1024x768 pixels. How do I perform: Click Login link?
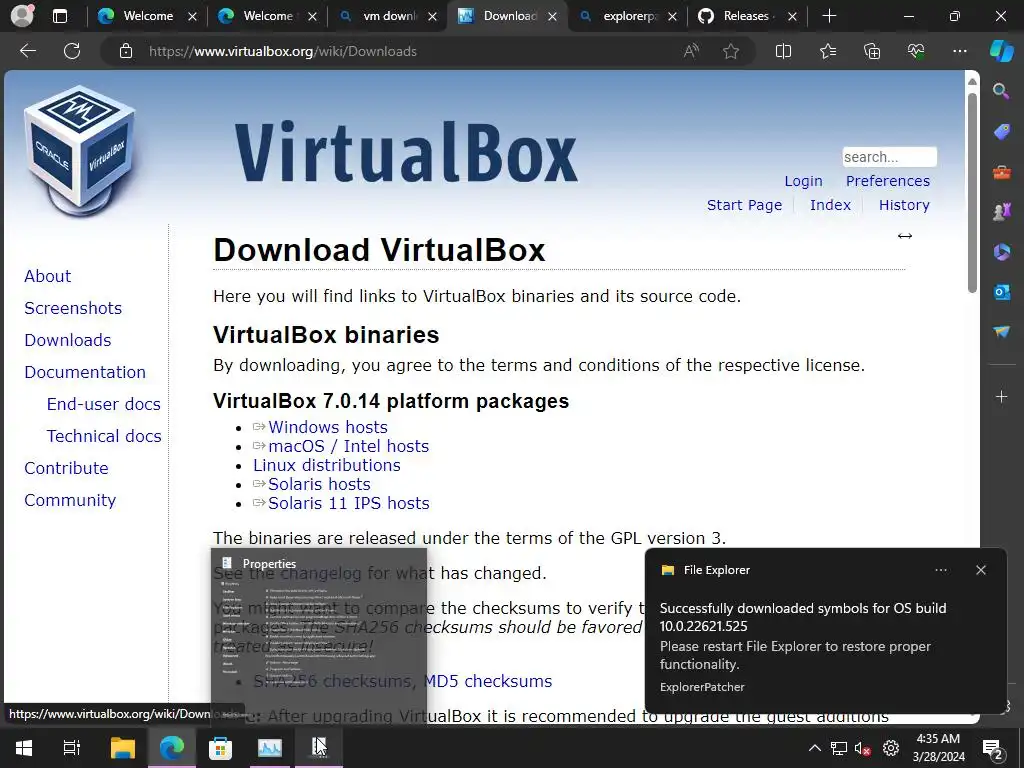803,181
